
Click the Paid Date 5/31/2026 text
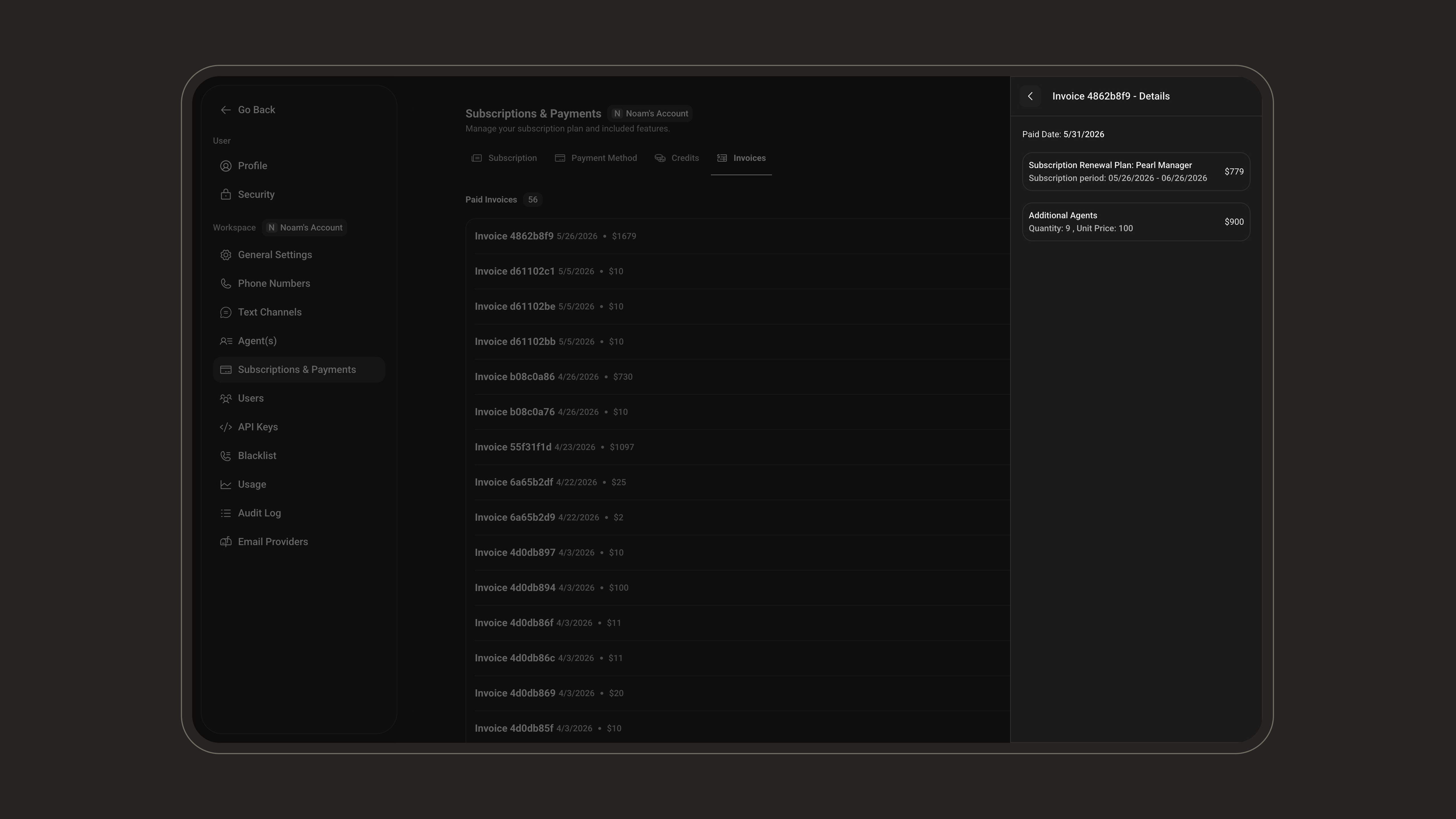tap(1063, 135)
